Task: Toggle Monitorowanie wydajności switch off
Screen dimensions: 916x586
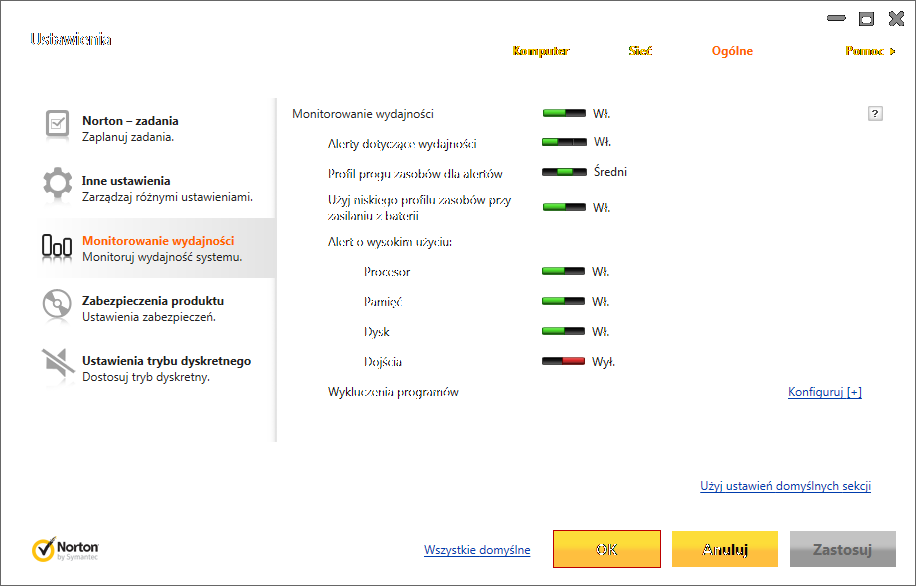Action: pyautogui.click(x=564, y=113)
